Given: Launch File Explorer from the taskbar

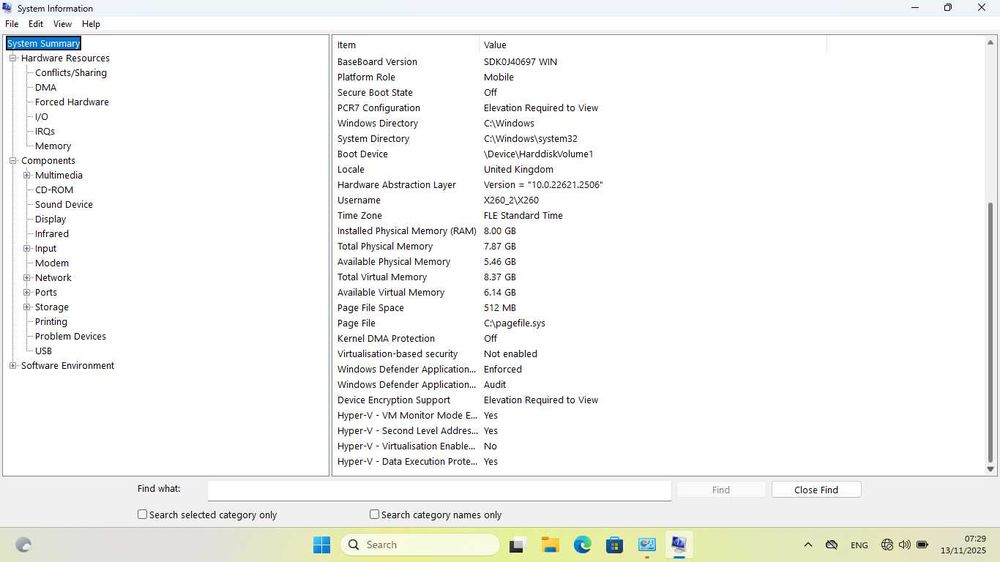Looking at the screenshot, I should pos(550,545).
